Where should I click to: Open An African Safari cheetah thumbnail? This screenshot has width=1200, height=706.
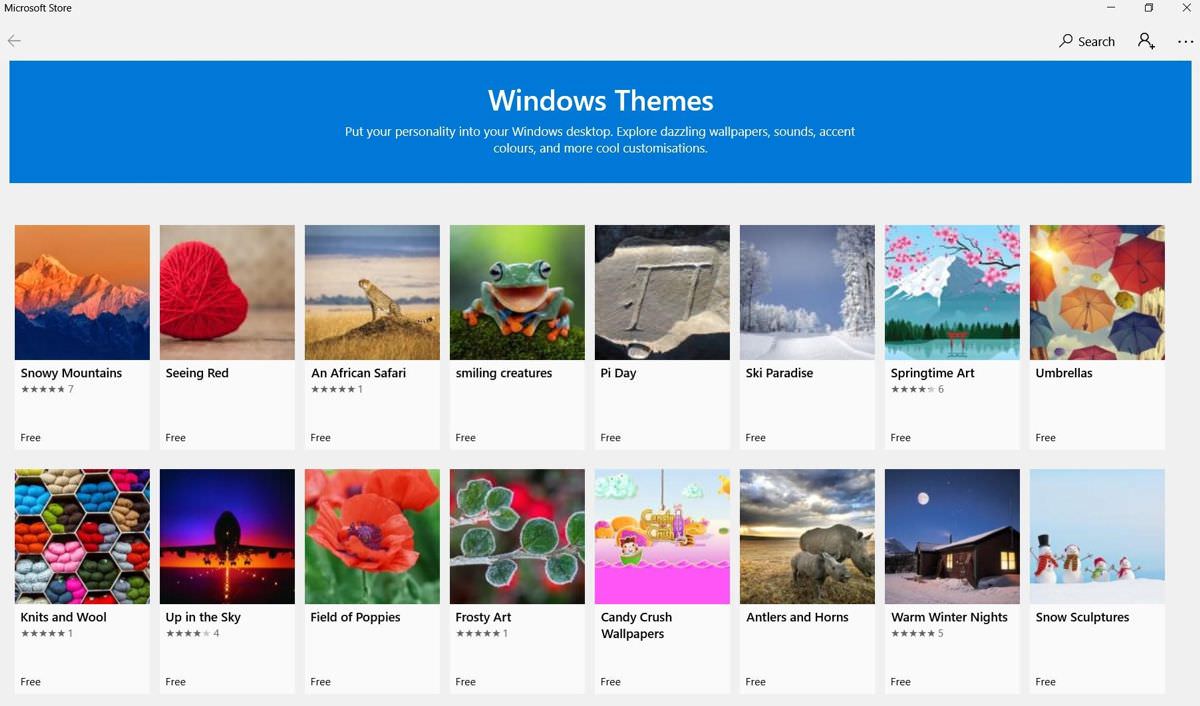pyautogui.click(x=372, y=292)
